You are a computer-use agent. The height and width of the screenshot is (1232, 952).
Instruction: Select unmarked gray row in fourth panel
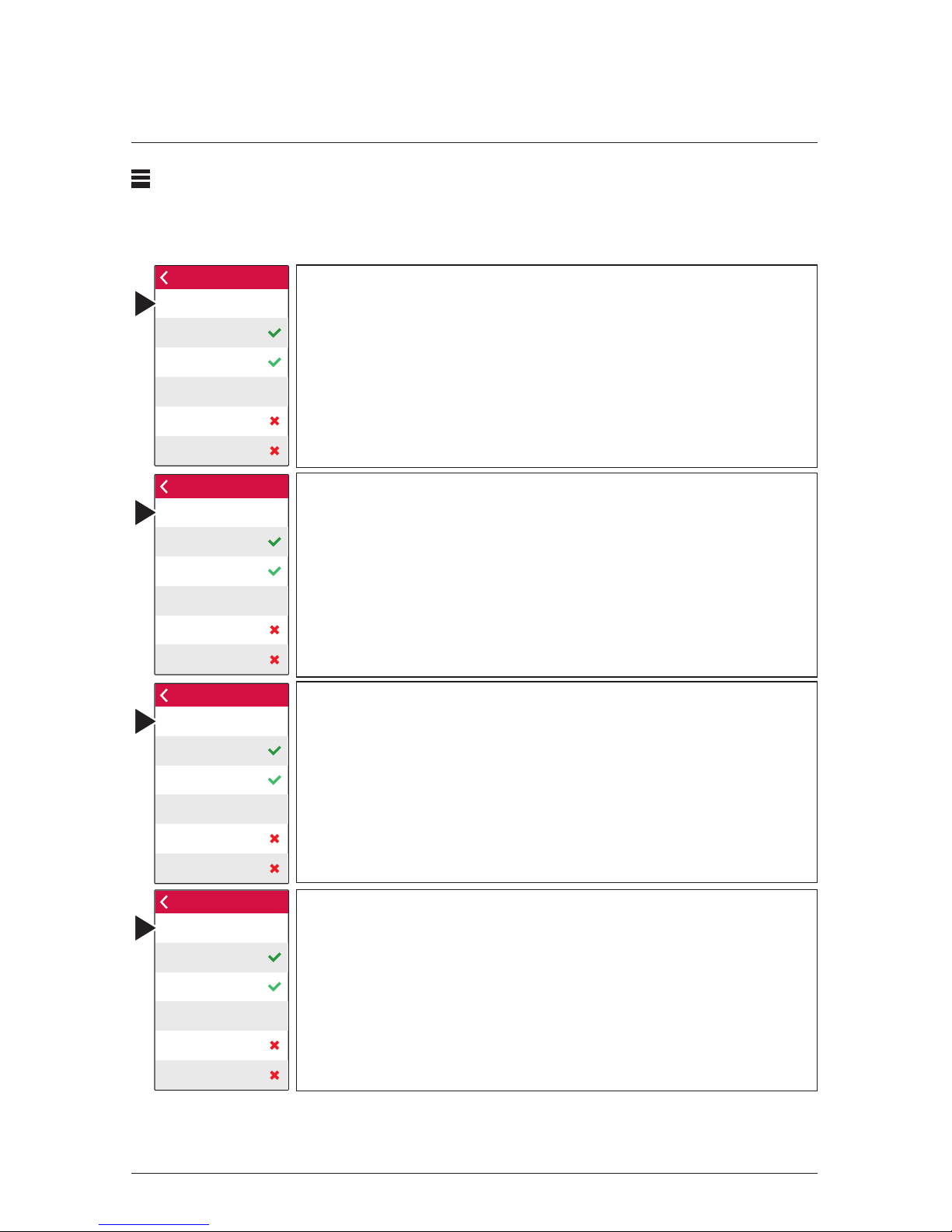[x=221, y=1016]
